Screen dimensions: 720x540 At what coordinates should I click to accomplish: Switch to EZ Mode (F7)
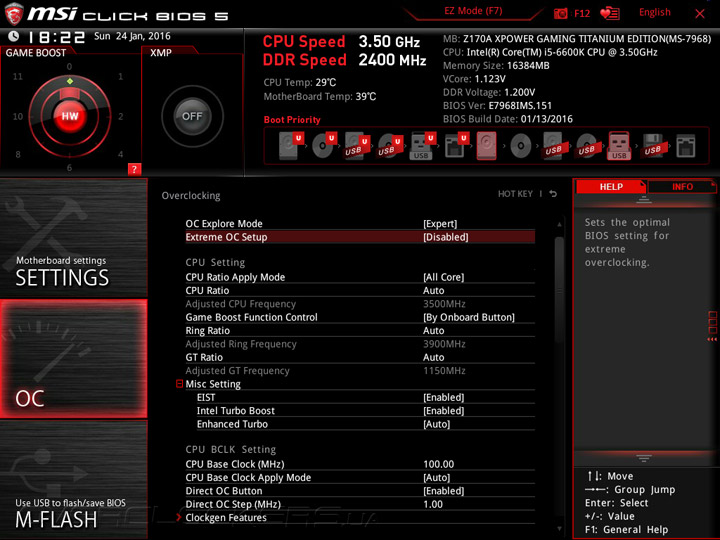tap(473, 11)
